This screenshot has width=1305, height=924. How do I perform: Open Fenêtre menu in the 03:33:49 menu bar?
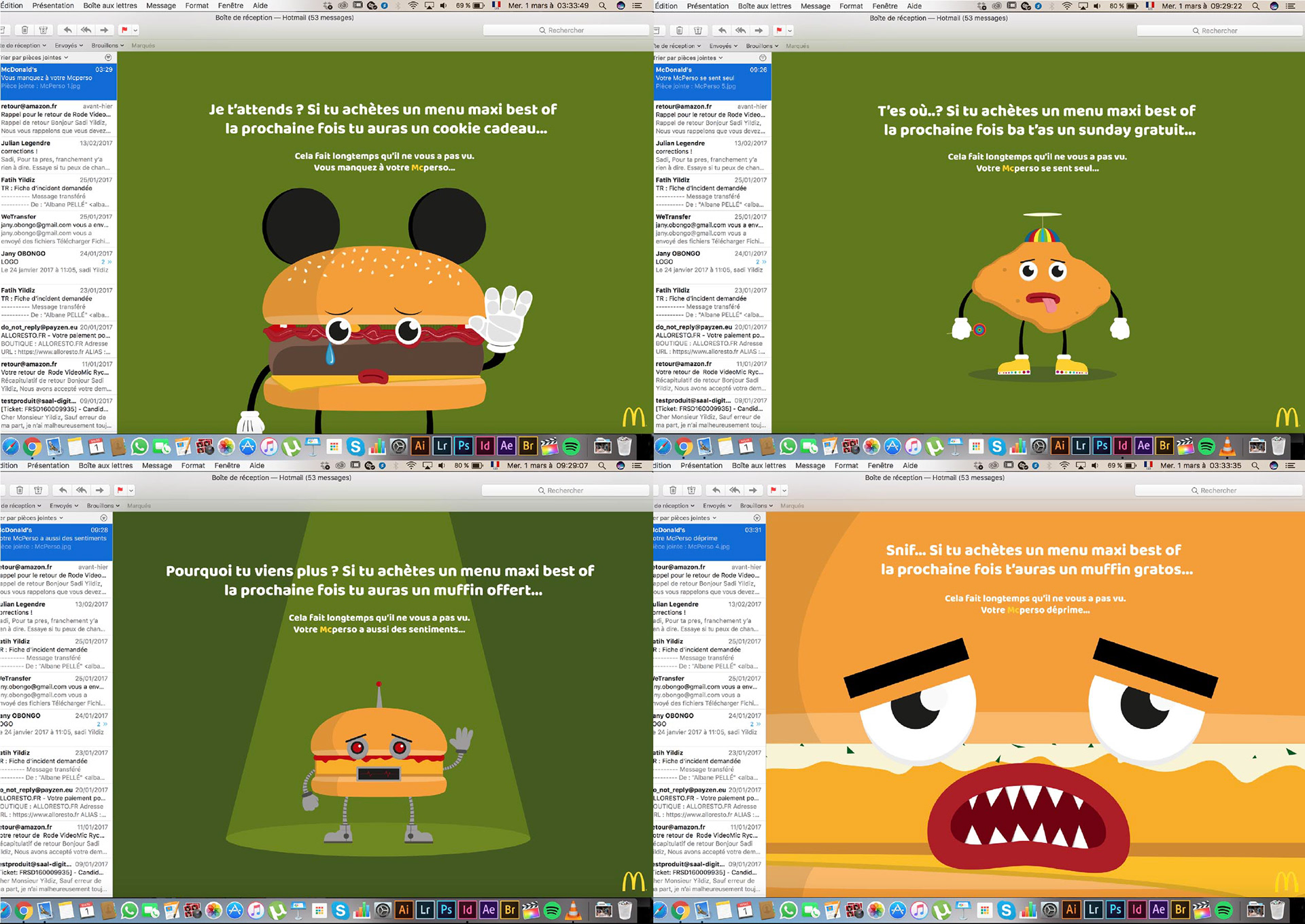coord(230,5)
